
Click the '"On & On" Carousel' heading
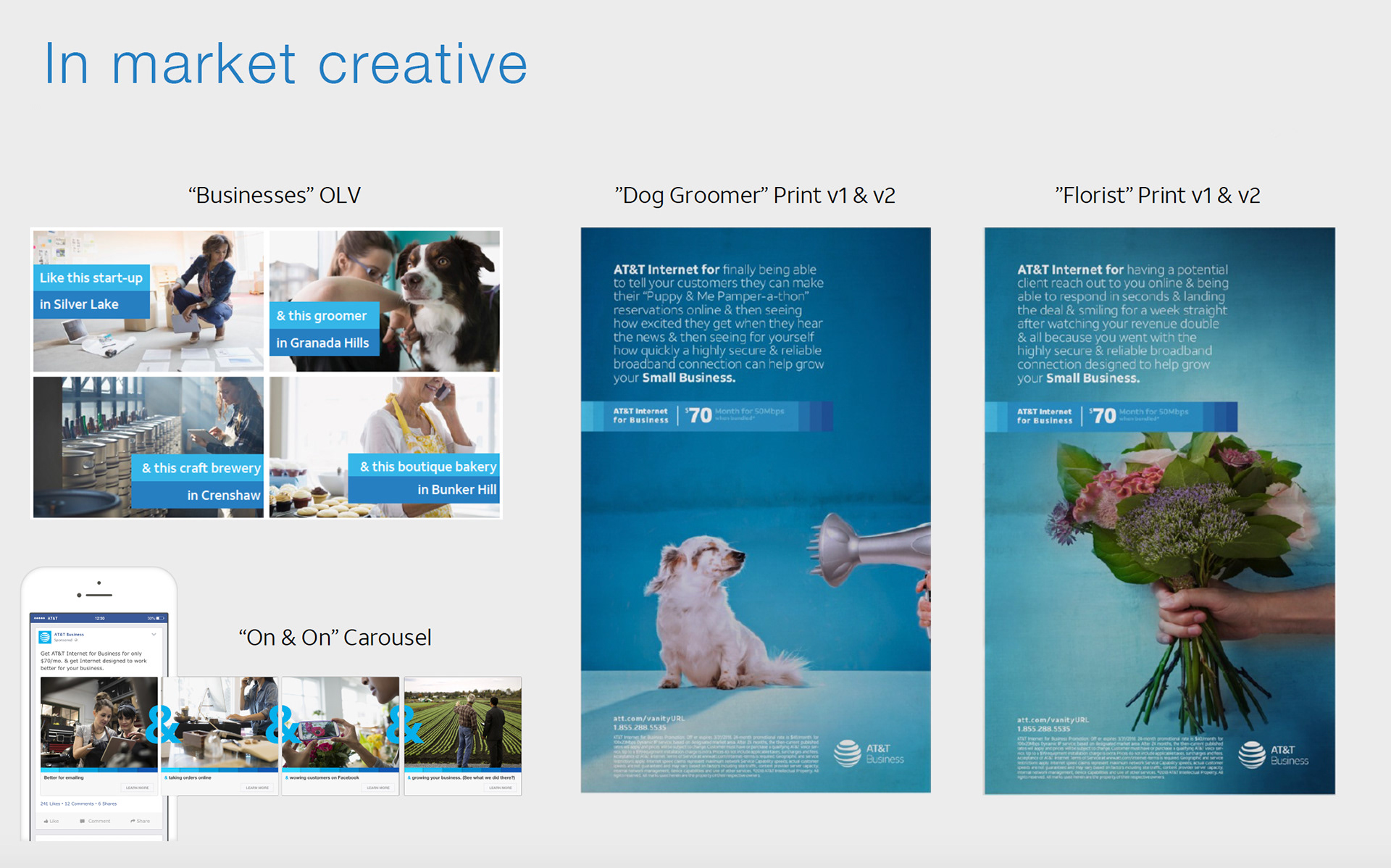pos(335,638)
